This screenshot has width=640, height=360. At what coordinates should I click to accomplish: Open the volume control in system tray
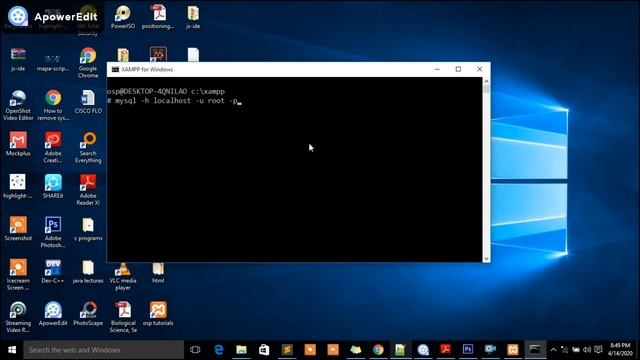point(587,350)
